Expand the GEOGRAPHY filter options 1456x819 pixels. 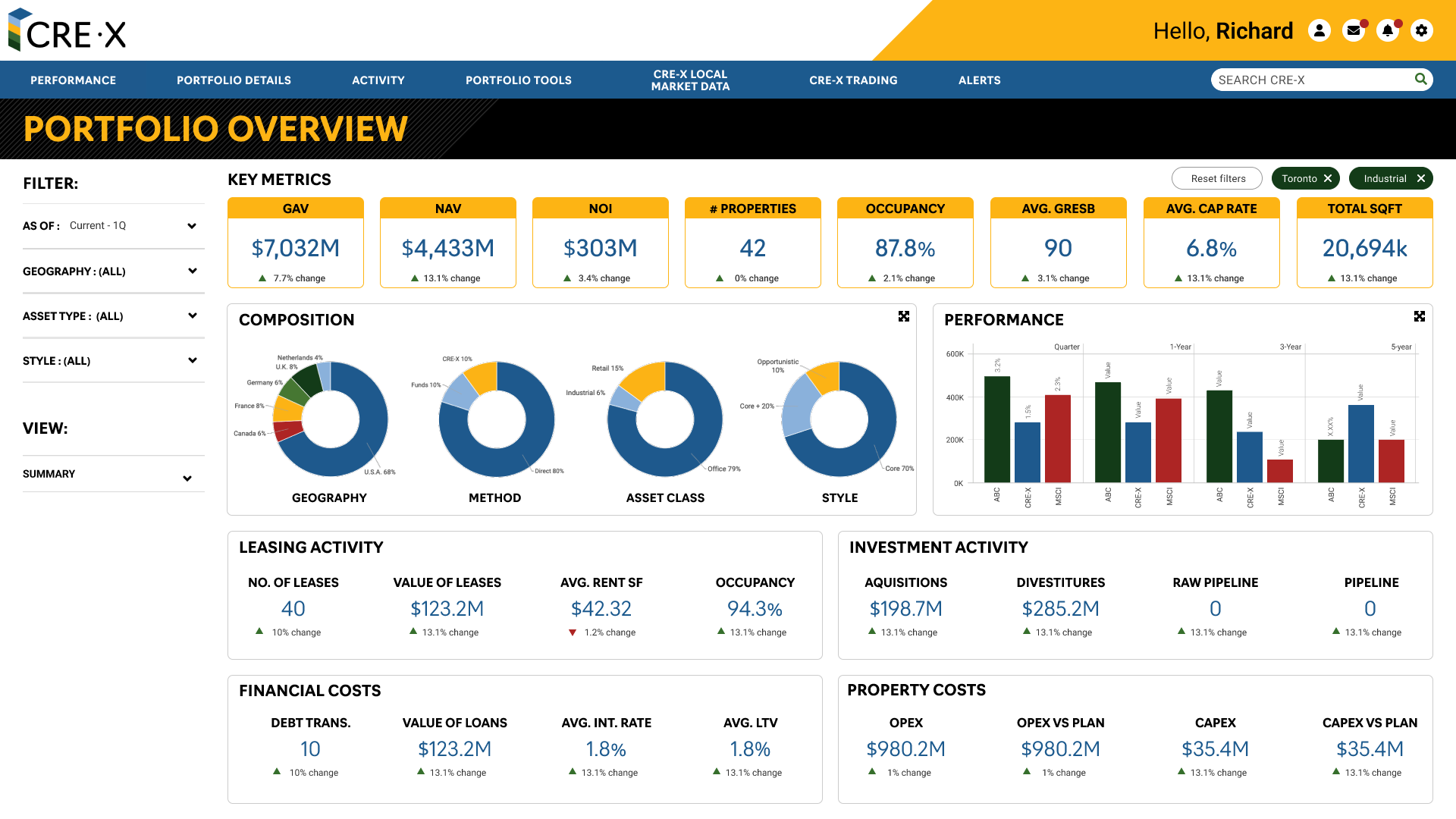tap(192, 271)
